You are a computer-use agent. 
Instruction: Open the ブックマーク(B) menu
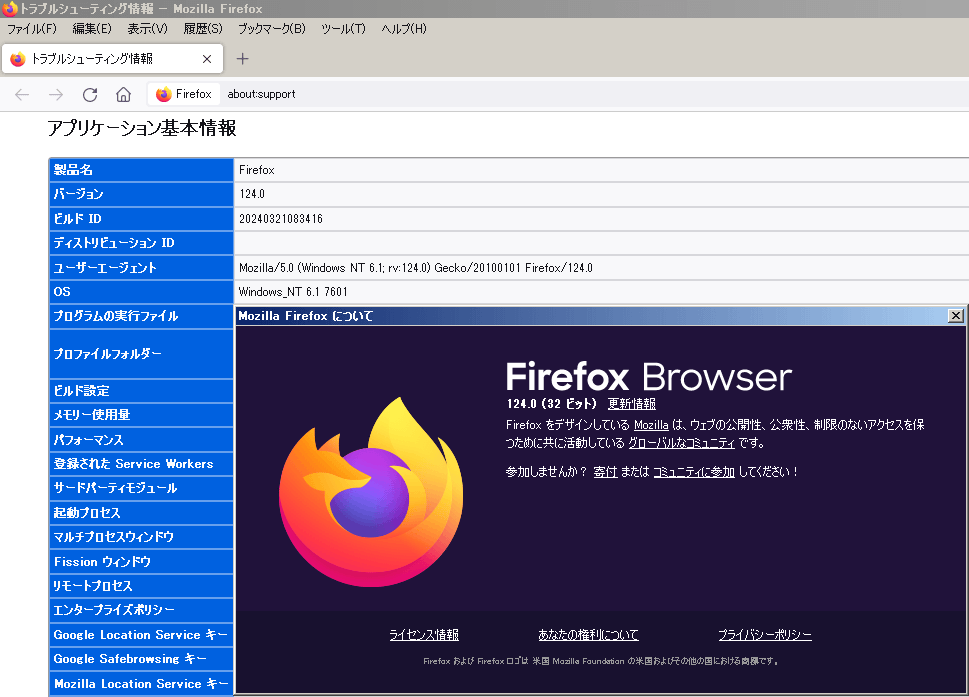click(x=271, y=29)
